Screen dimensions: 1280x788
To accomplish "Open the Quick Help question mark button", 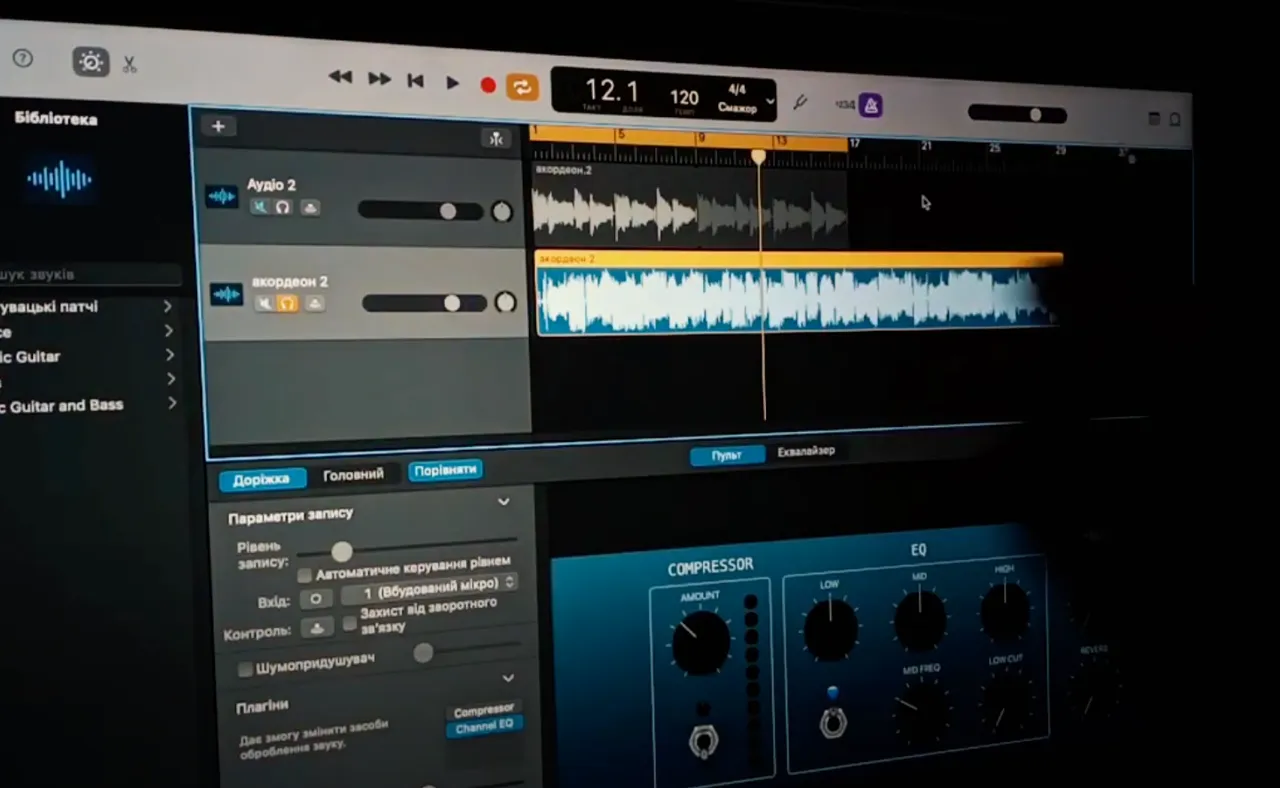I will (22, 58).
